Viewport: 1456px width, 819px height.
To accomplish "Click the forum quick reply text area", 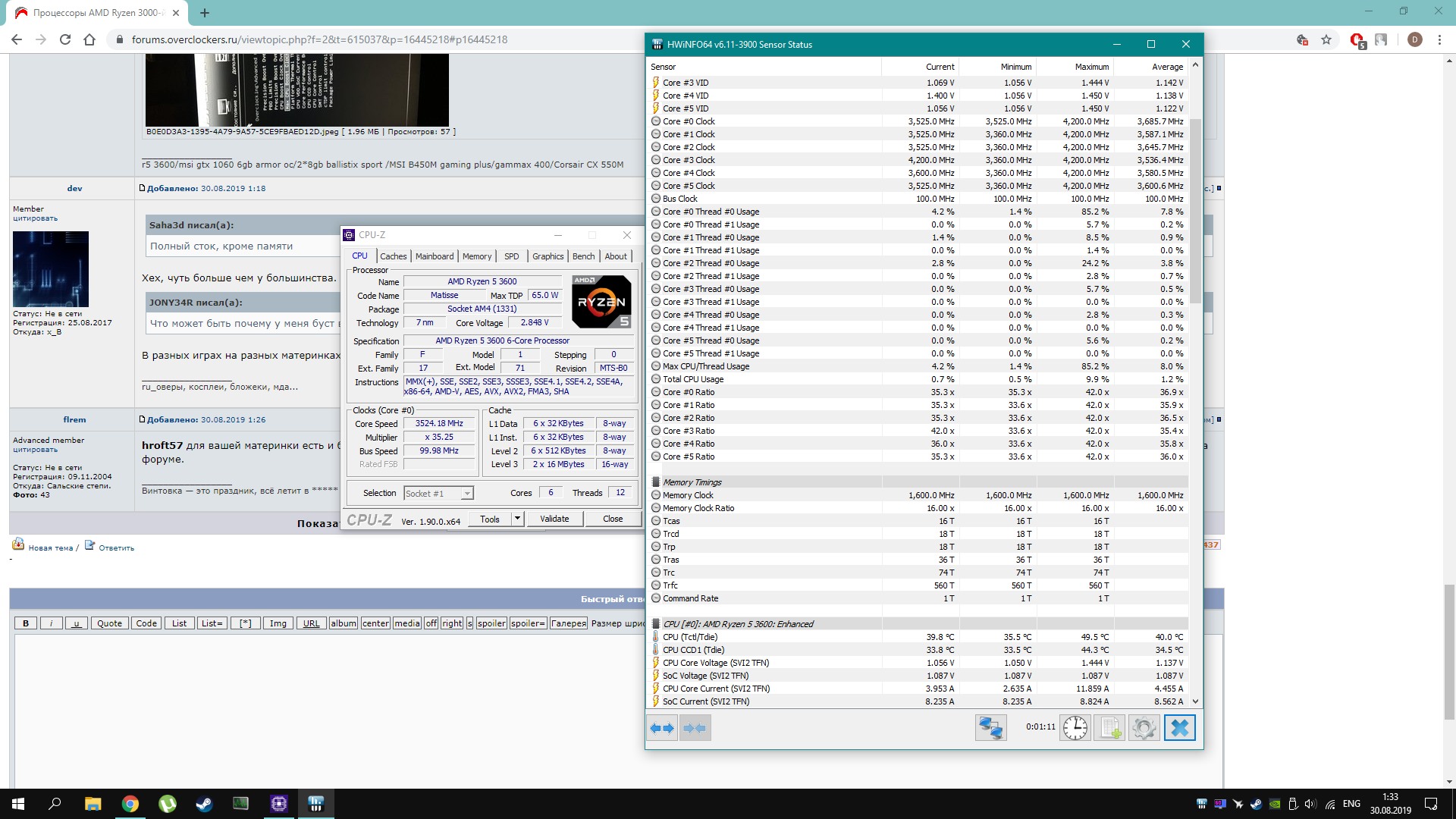I will tap(326, 705).
